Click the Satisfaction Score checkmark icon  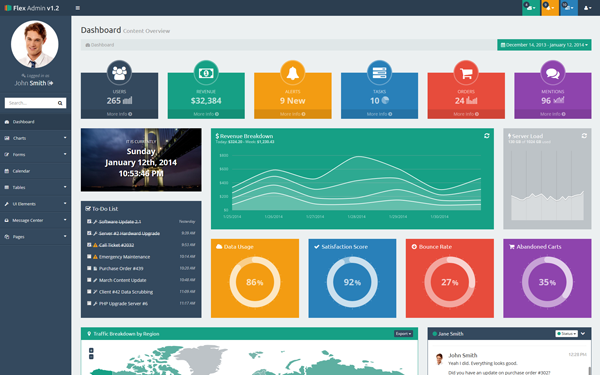tap(316, 247)
